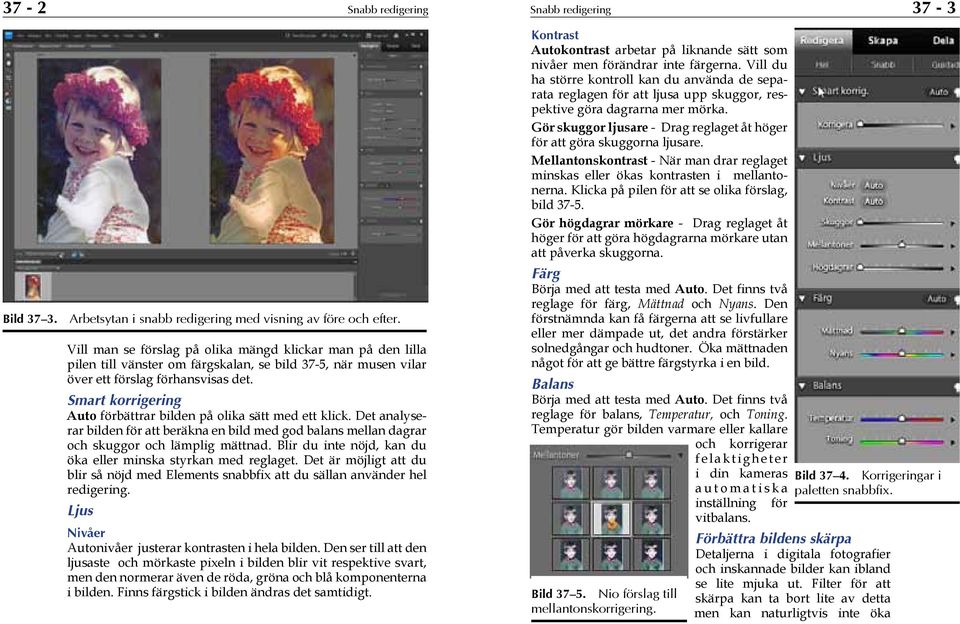This screenshot has height=624, width=960.
Task: Click the Högdagrar slider track
Action: tap(901, 268)
